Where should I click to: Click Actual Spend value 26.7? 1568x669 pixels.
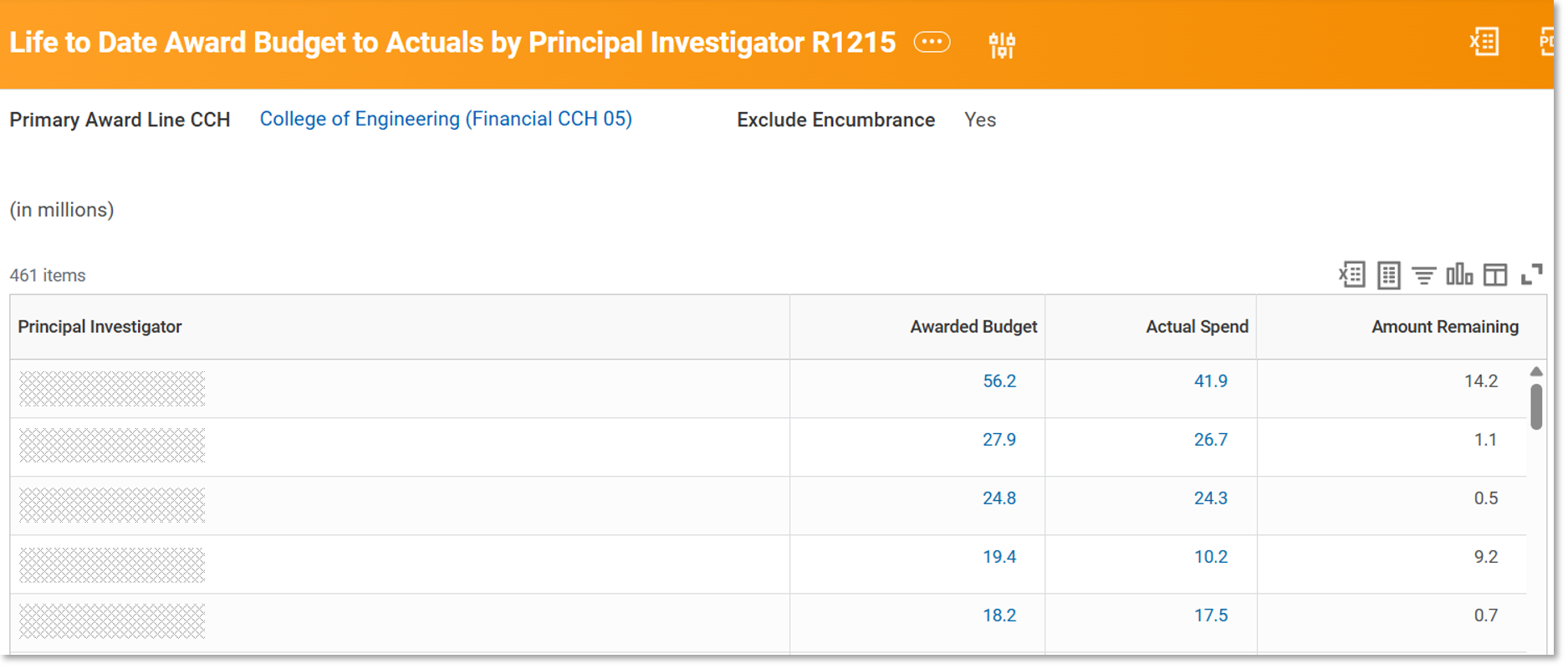click(1210, 440)
